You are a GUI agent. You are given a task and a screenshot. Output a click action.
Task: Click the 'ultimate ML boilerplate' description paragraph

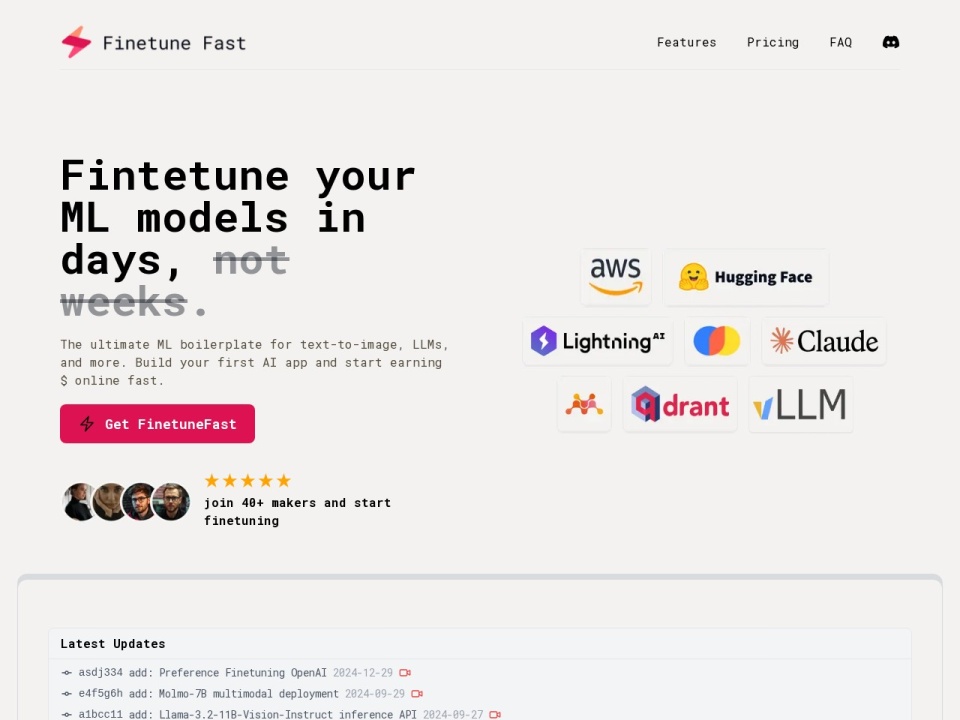[x=254, y=362]
